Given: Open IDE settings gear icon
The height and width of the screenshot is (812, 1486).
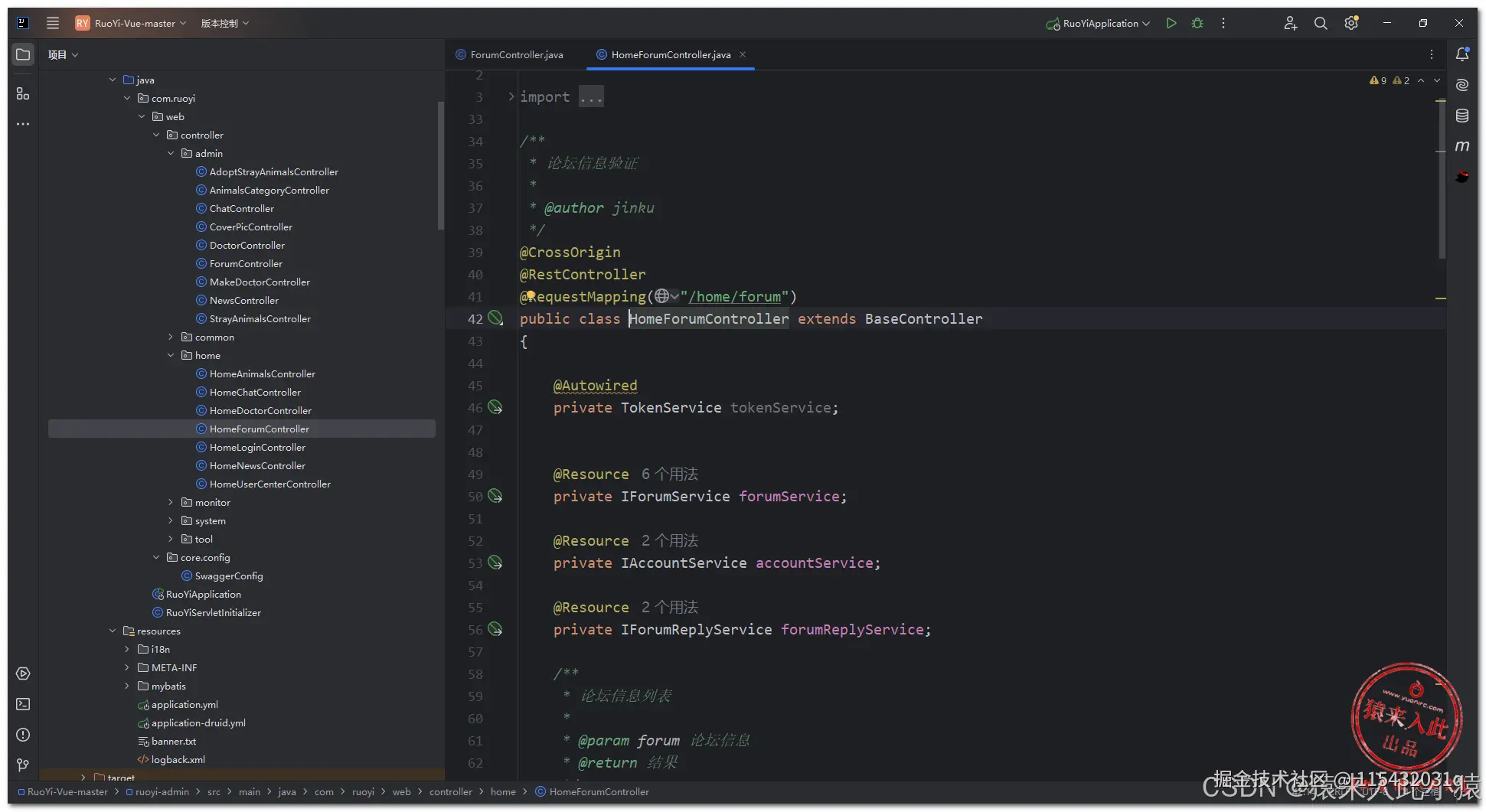Looking at the screenshot, I should pyautogui.click(x=1351, y=23).
